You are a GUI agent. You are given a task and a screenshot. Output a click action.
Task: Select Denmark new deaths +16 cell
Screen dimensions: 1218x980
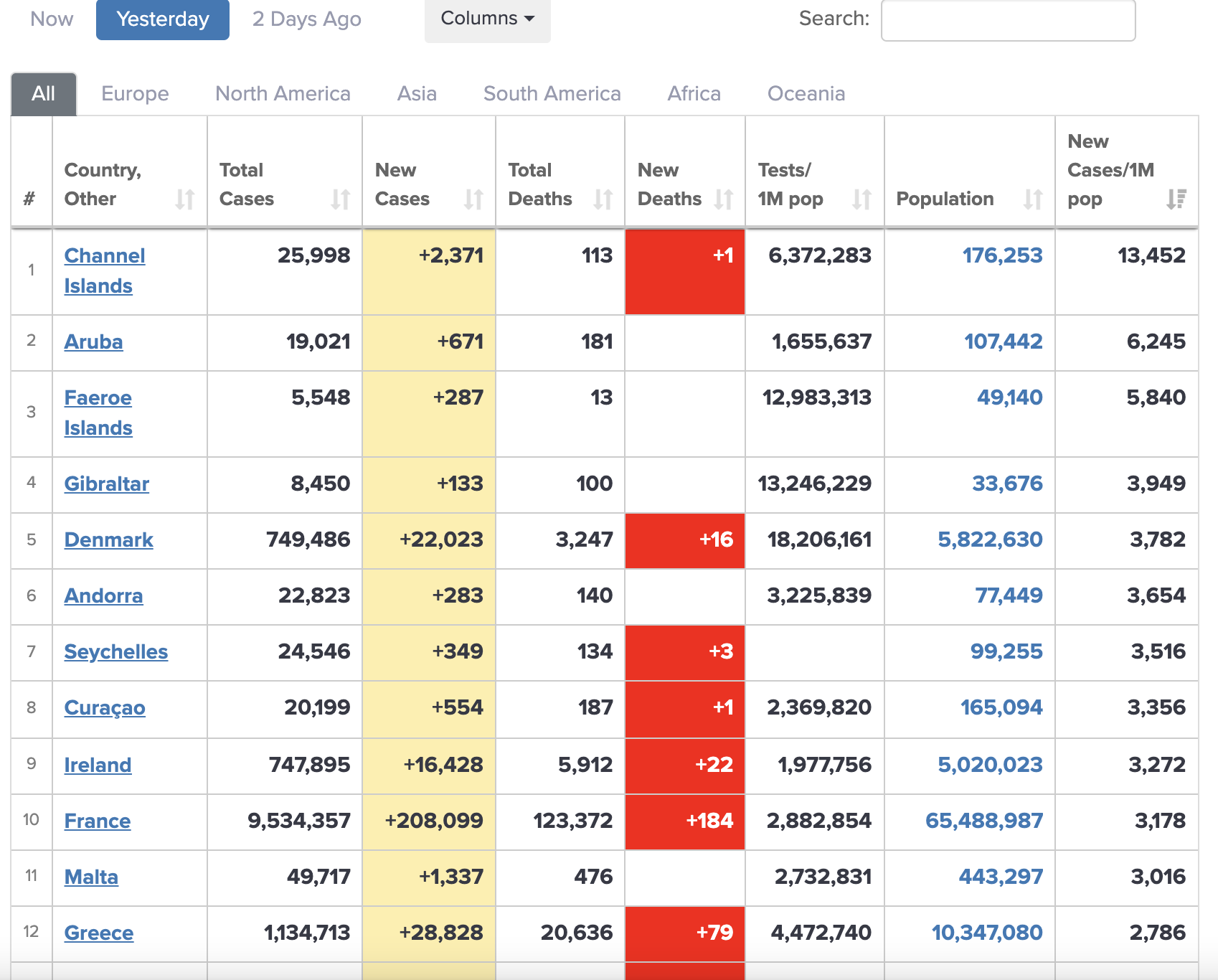(685, 540)
